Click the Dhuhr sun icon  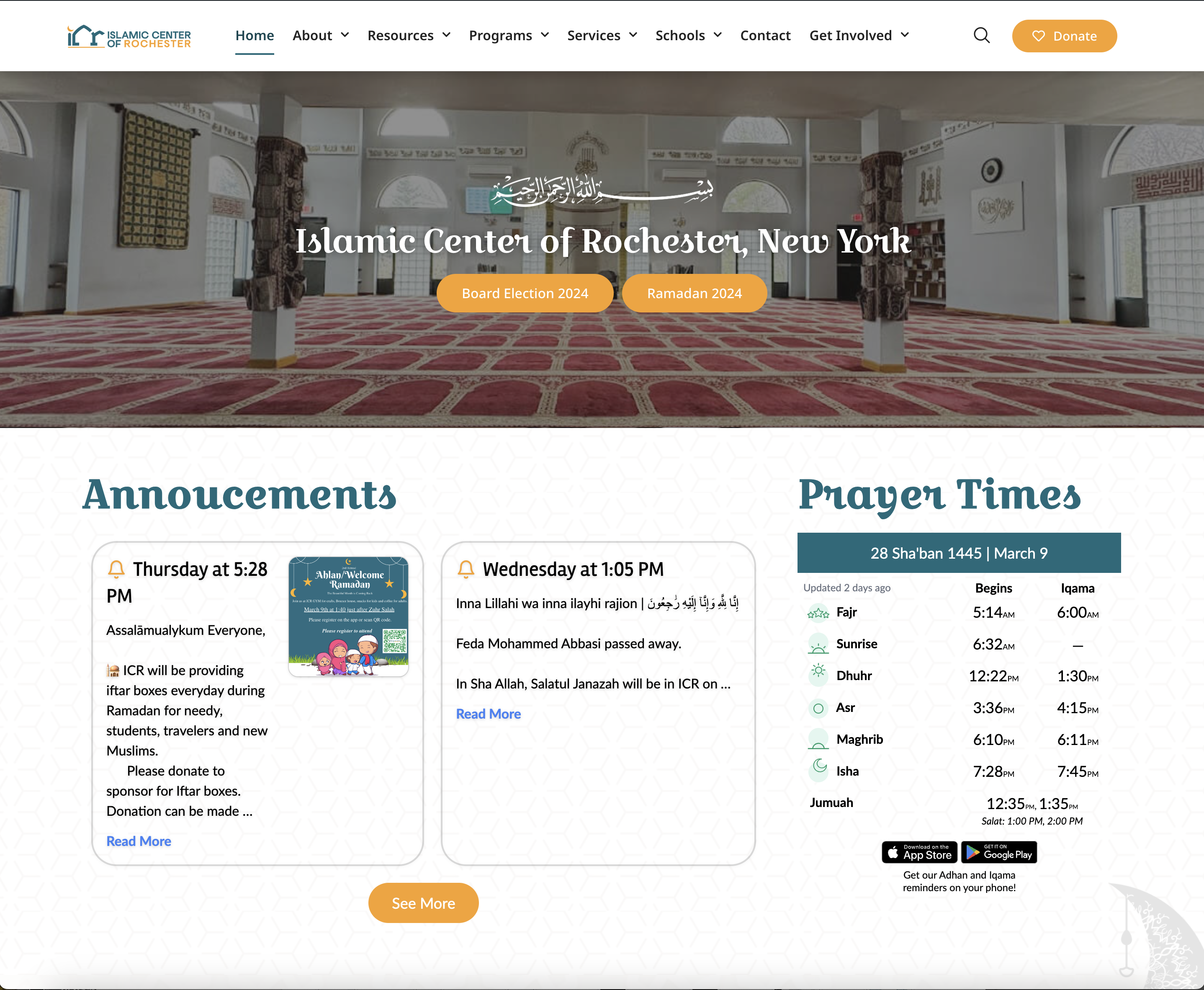tap(818, 671)
